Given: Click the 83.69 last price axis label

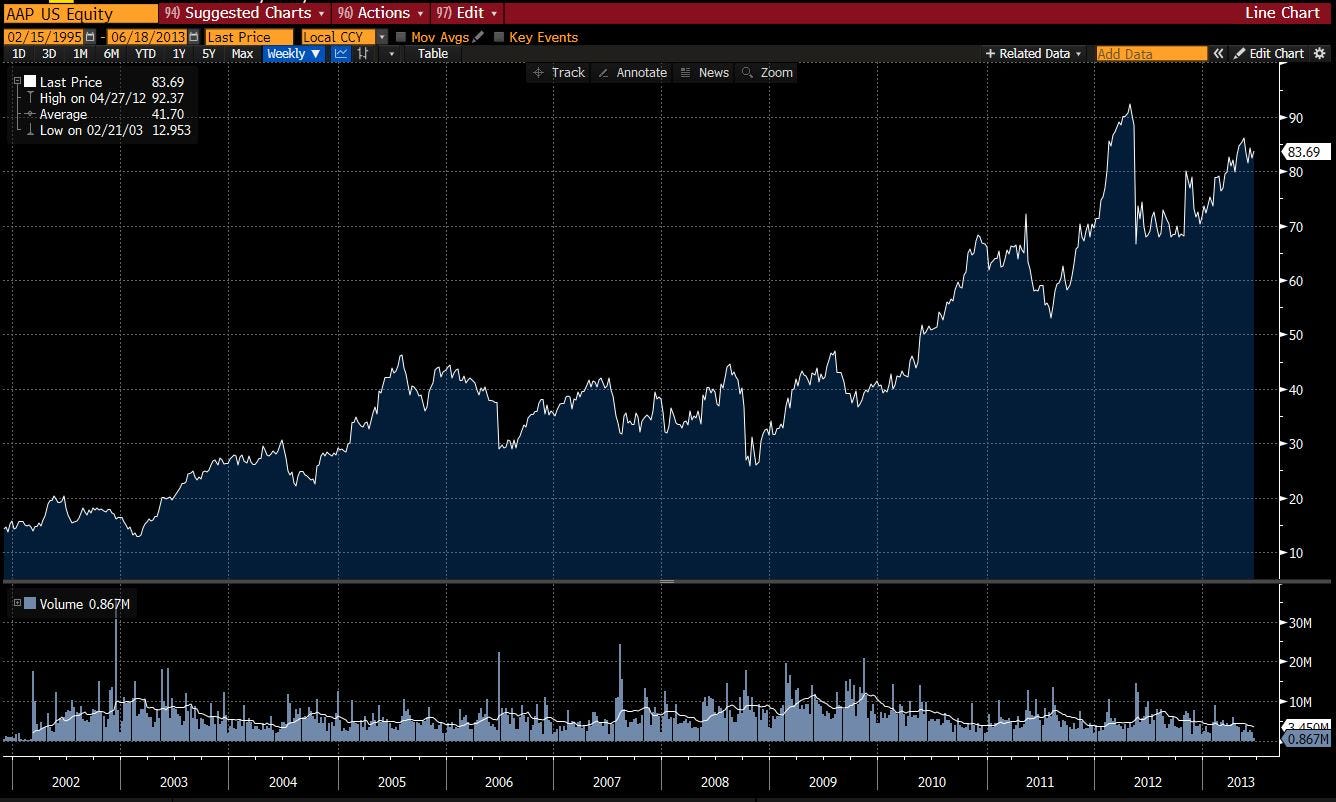Looking at the screenshot, I should [1306, 152].
